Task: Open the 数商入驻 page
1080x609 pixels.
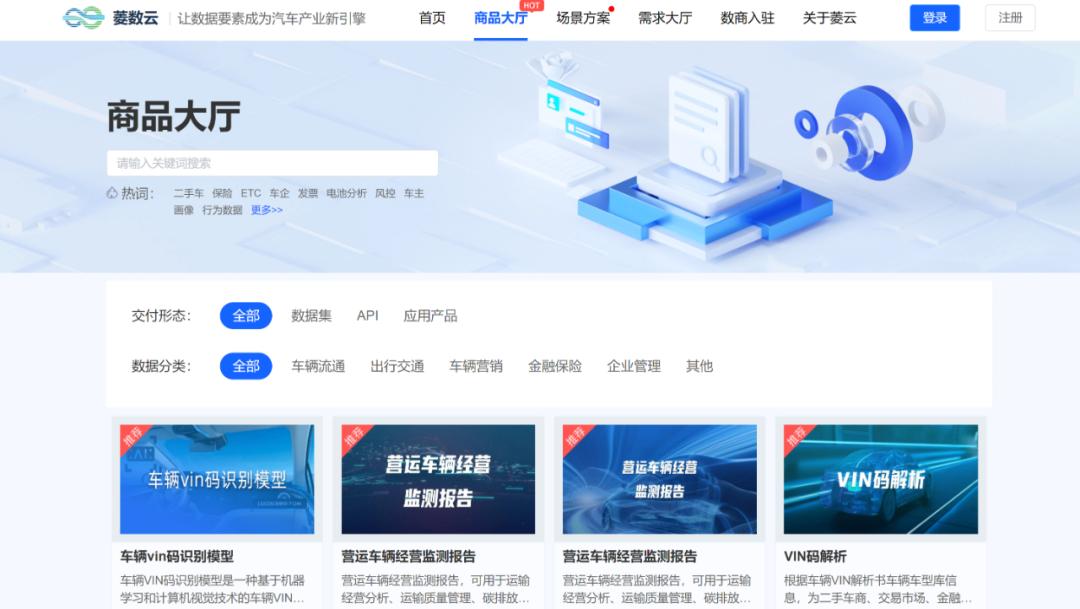Action: [747, 18]
